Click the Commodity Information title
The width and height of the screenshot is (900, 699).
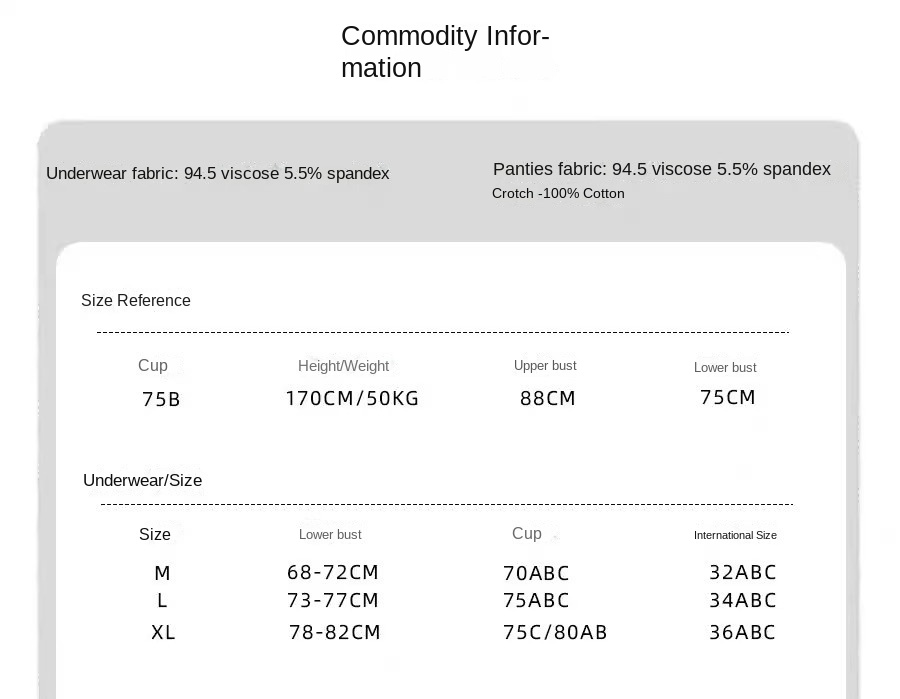pos(445,52)
